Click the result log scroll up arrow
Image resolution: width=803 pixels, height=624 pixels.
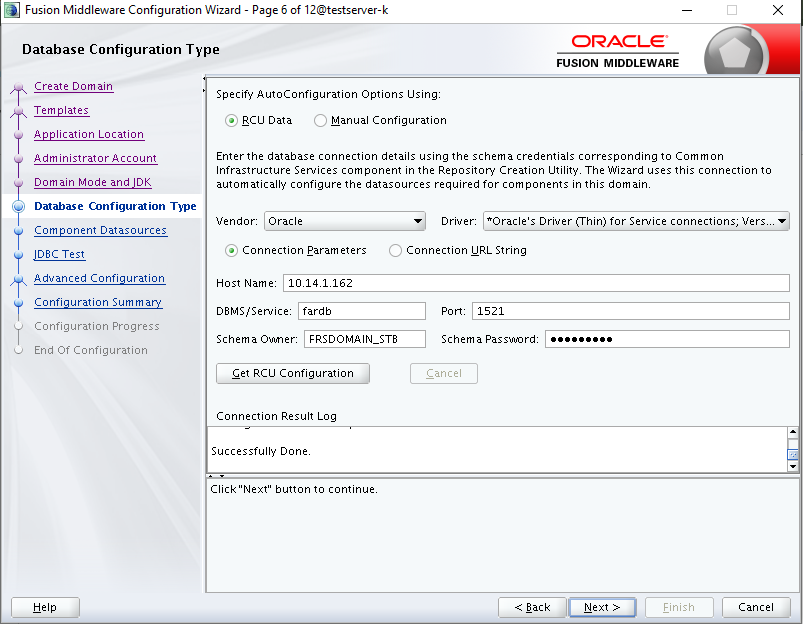[793, 432]
